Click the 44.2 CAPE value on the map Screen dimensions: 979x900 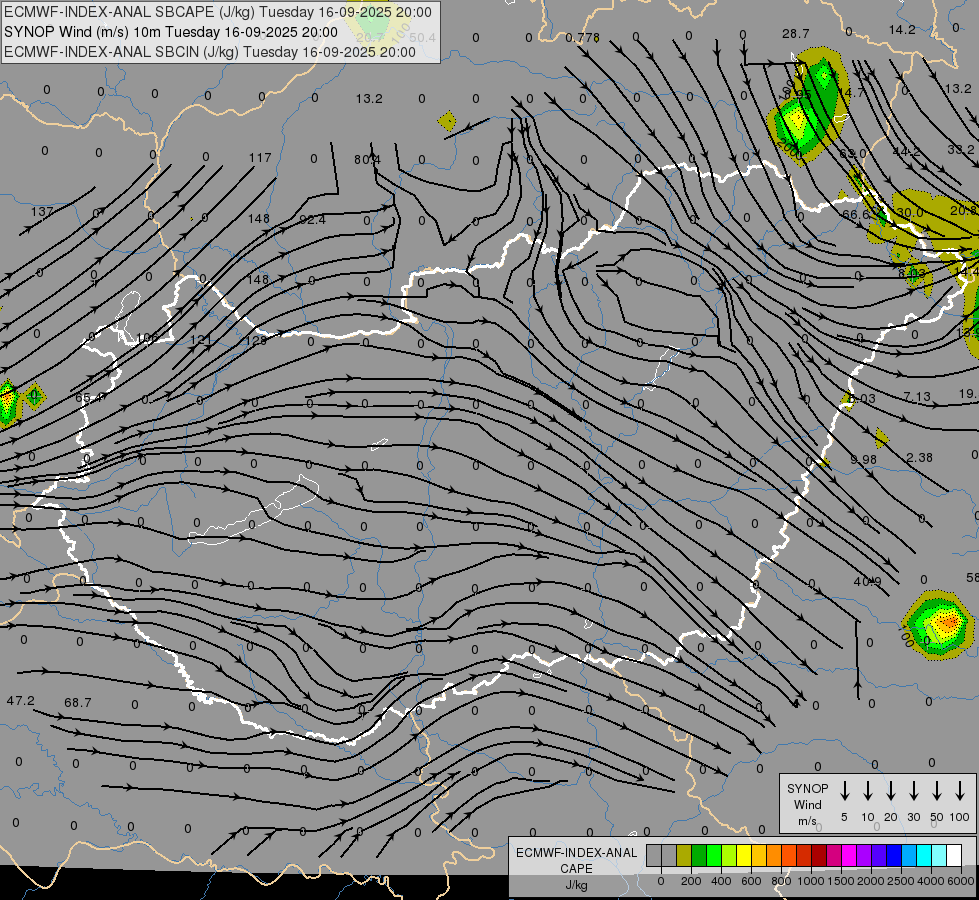(x=906, y=152)
